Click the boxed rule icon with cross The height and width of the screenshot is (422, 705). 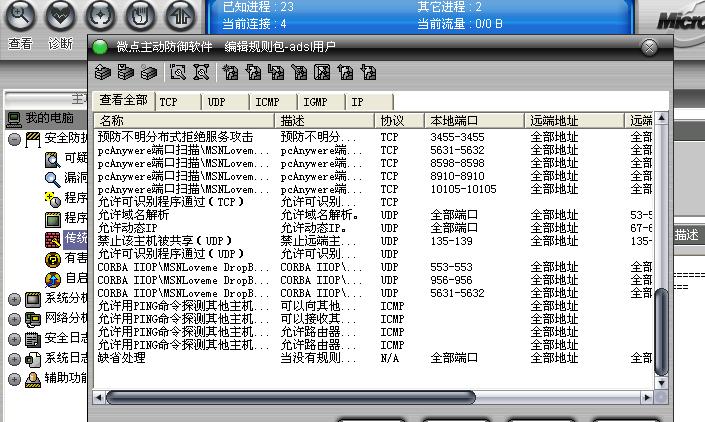322,72
